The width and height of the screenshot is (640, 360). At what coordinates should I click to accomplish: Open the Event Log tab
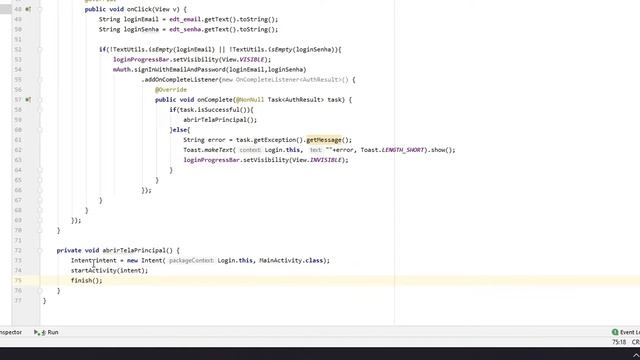[626, 332]
